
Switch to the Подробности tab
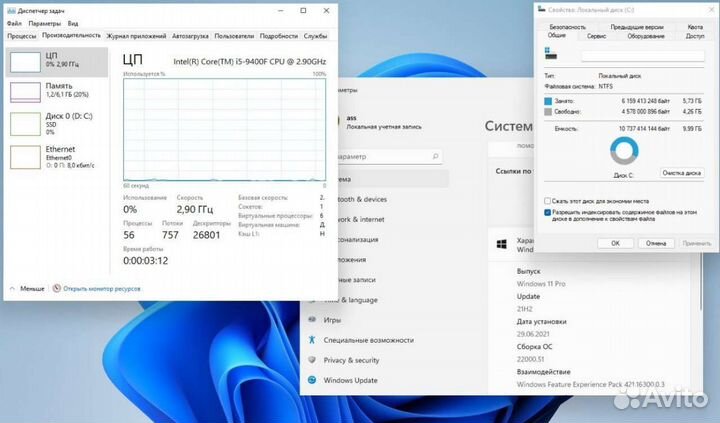(x=279, y=36)
